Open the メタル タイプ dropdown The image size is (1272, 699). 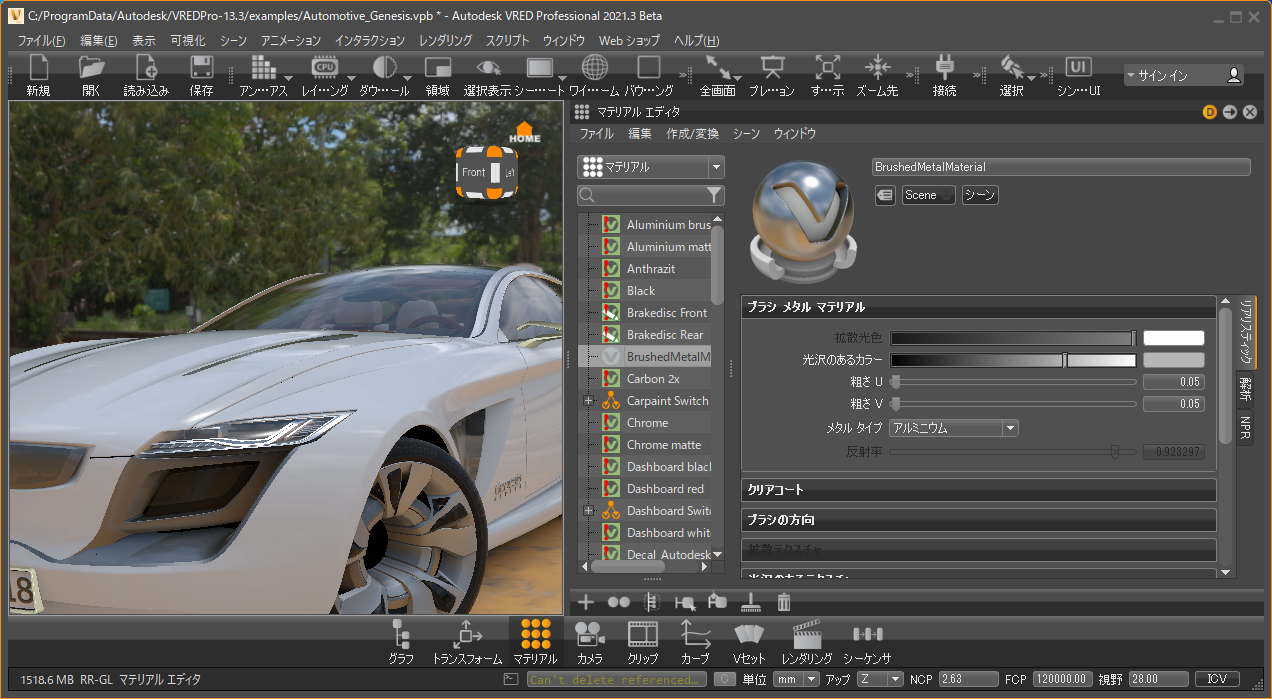(x=954, y=428)
